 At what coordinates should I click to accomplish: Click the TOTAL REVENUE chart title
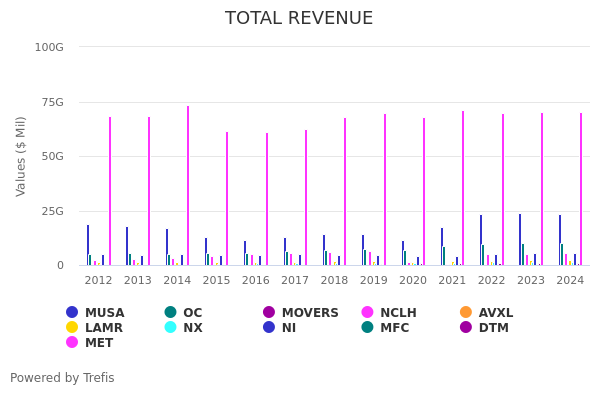pos(299,19)
